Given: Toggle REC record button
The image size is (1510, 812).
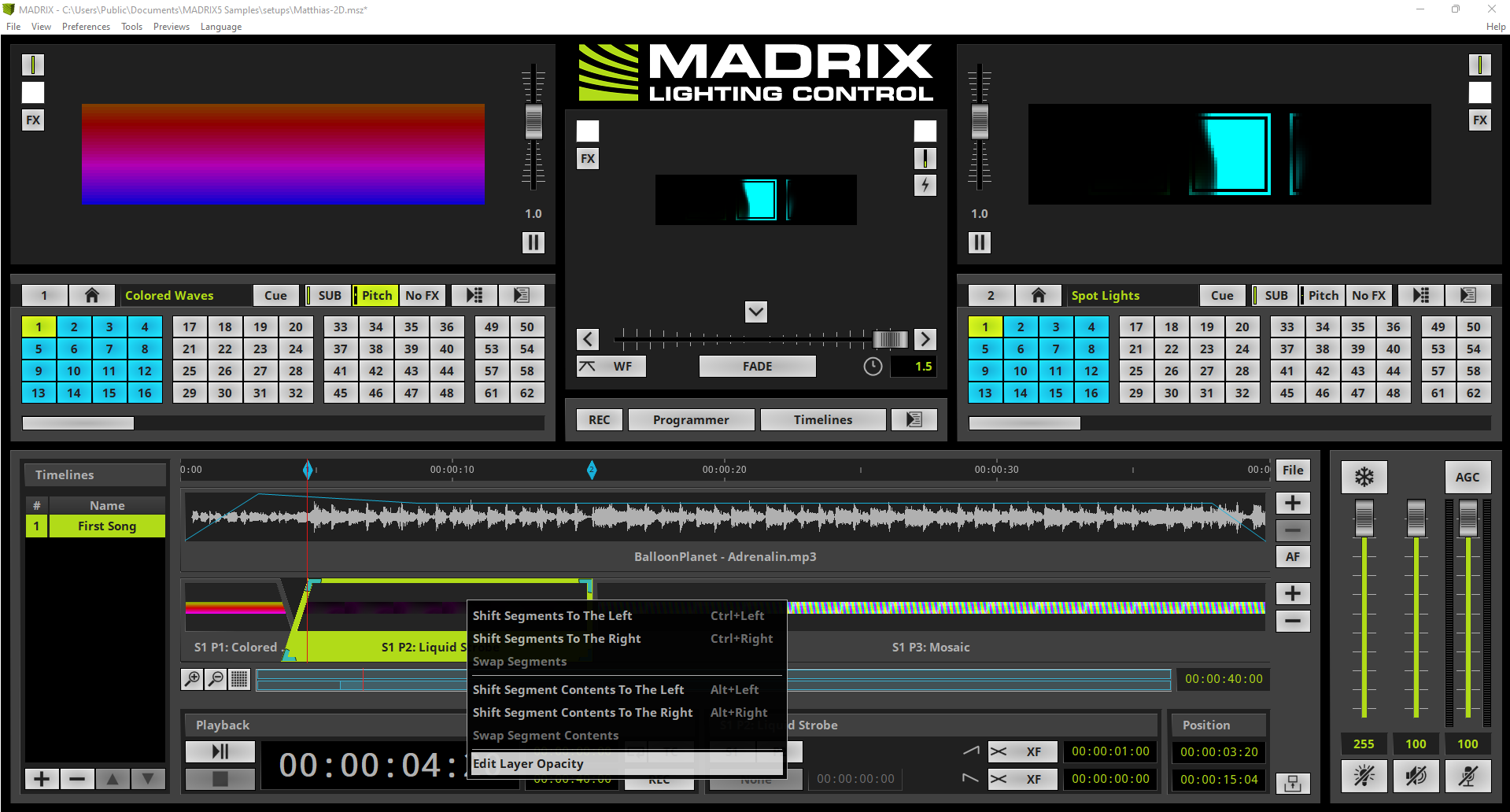Looking at the screenshot, I should [x=600, y=419].
